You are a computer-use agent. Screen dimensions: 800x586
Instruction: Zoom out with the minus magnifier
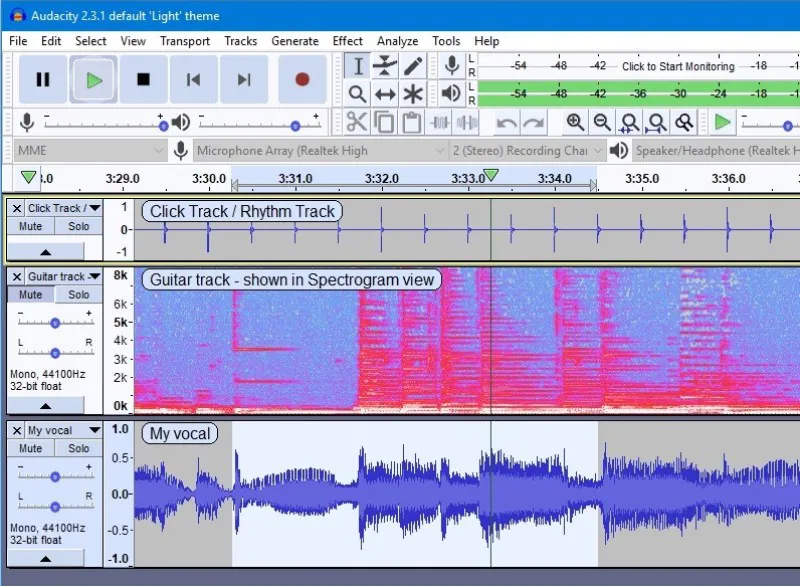pyautogui.click(x=603, y=122)
